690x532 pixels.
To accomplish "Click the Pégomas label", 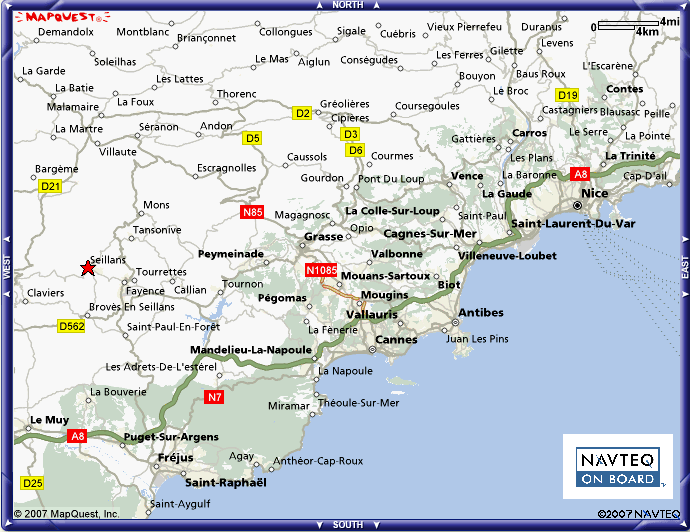I will click(x=282, y=298).
